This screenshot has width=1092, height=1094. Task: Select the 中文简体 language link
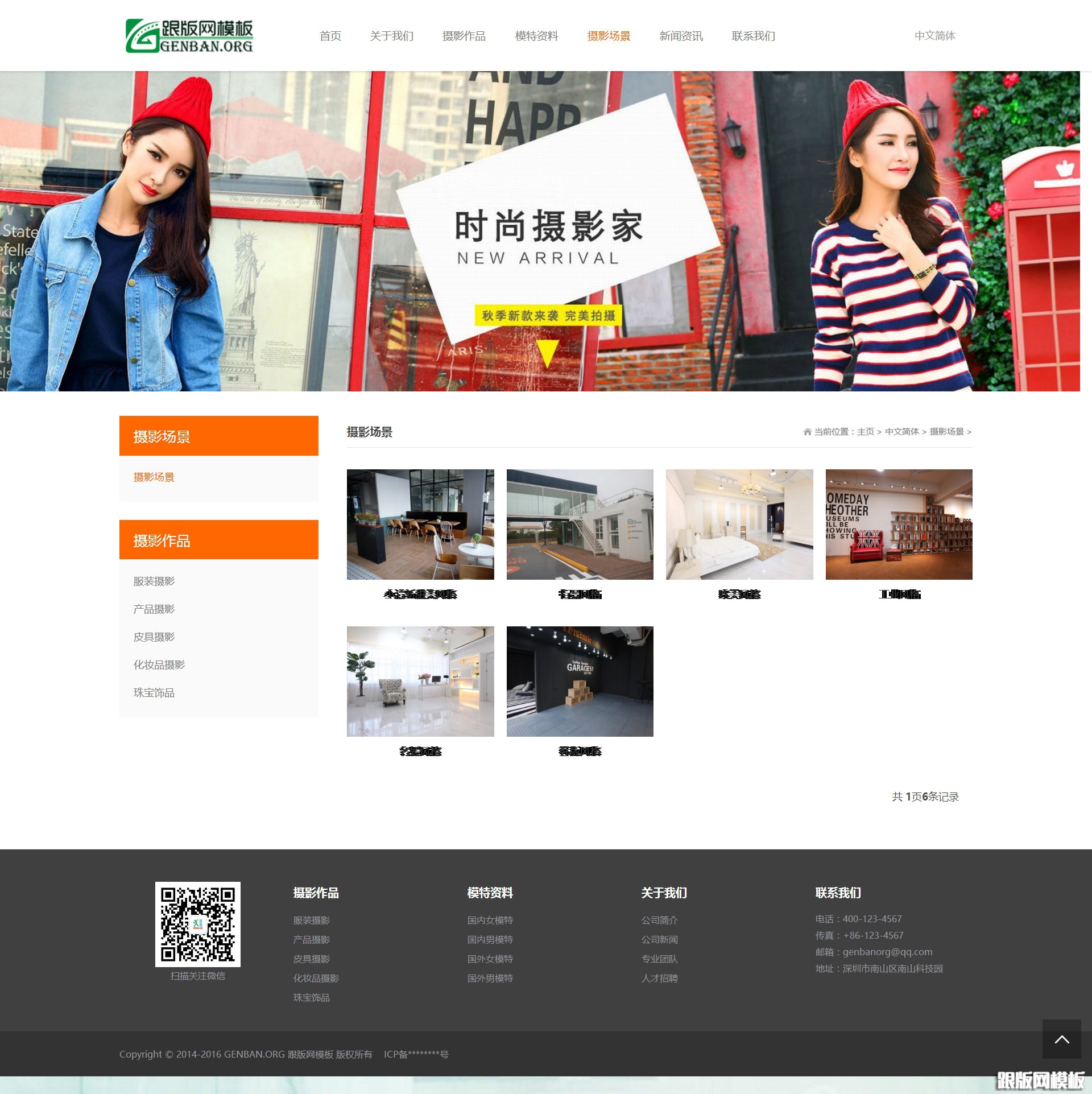[x=934, y=36]
